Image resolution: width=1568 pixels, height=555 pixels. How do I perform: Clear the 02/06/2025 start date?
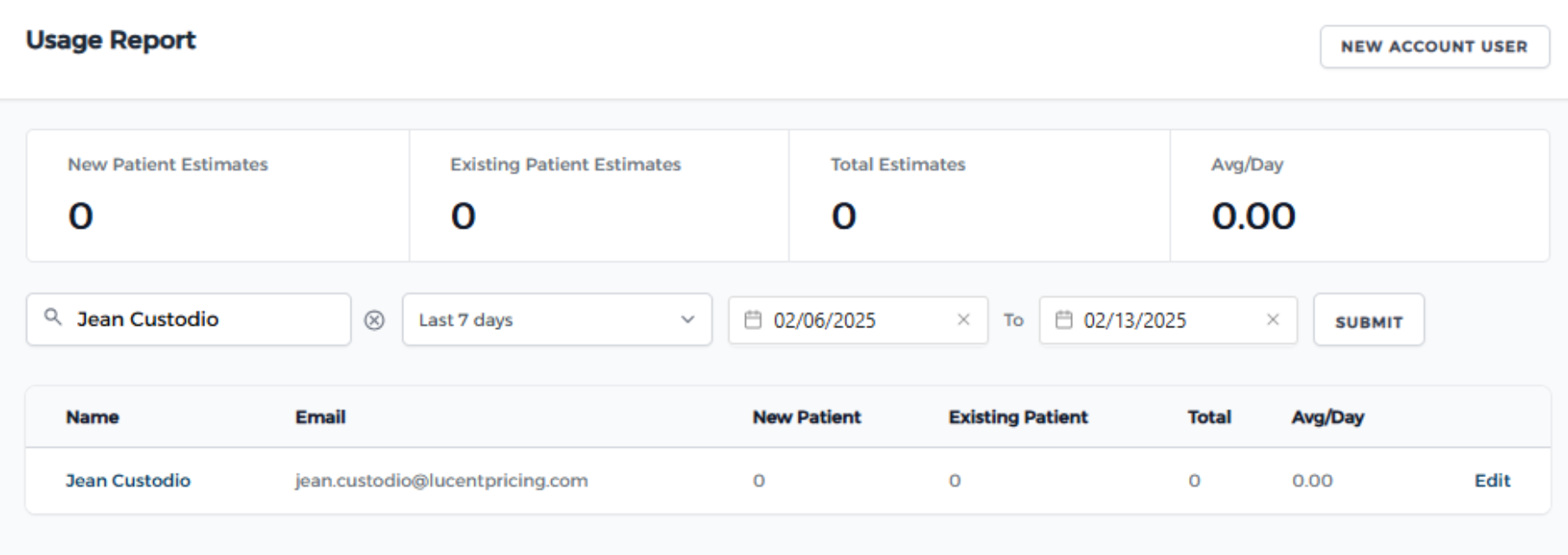[x=963, y=320]
